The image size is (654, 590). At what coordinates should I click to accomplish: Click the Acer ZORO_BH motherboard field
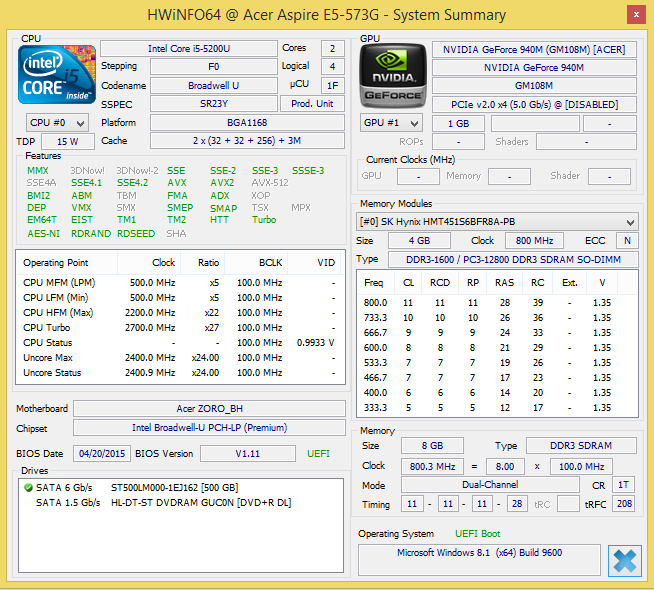pos(209,409)
